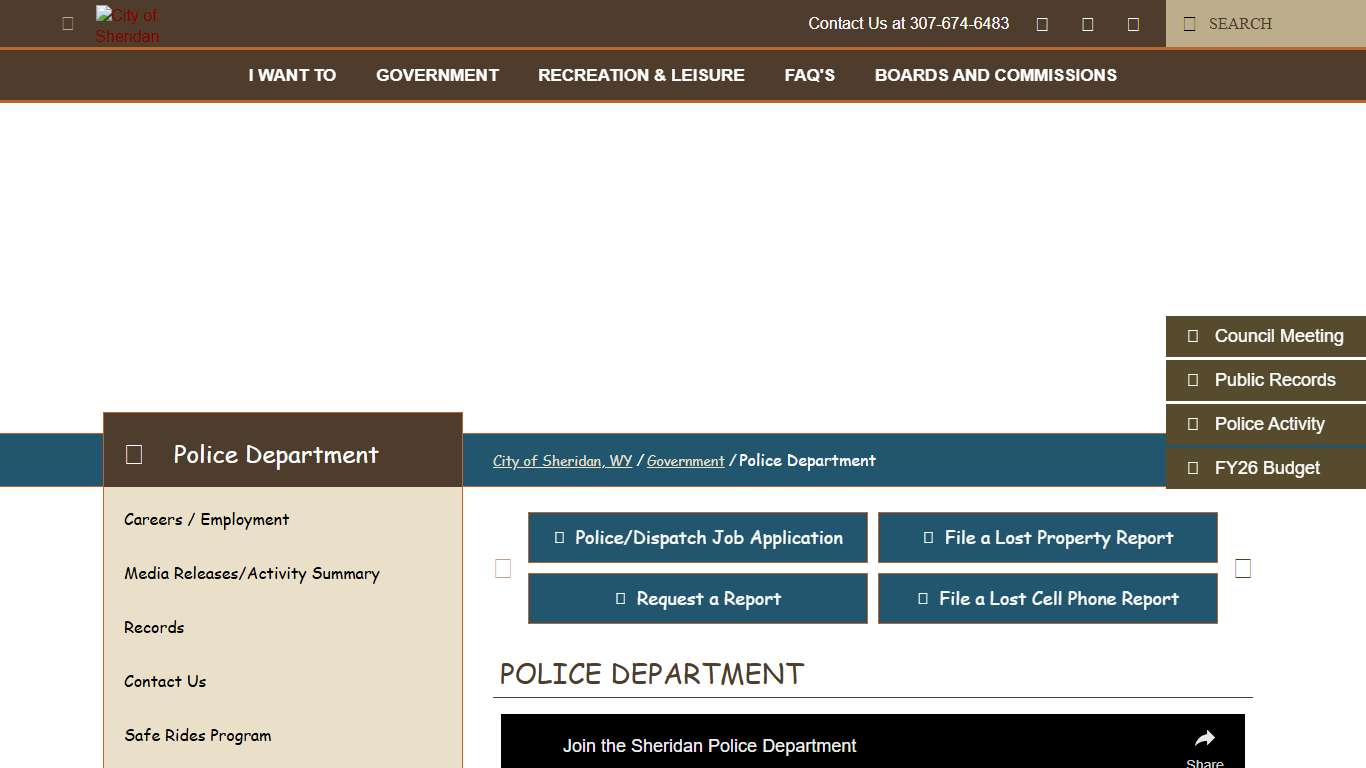The height and width of the screenshot is (768, 1366).
Task: Expand the I WANT TO navigation menu
Action: point(291,75)
